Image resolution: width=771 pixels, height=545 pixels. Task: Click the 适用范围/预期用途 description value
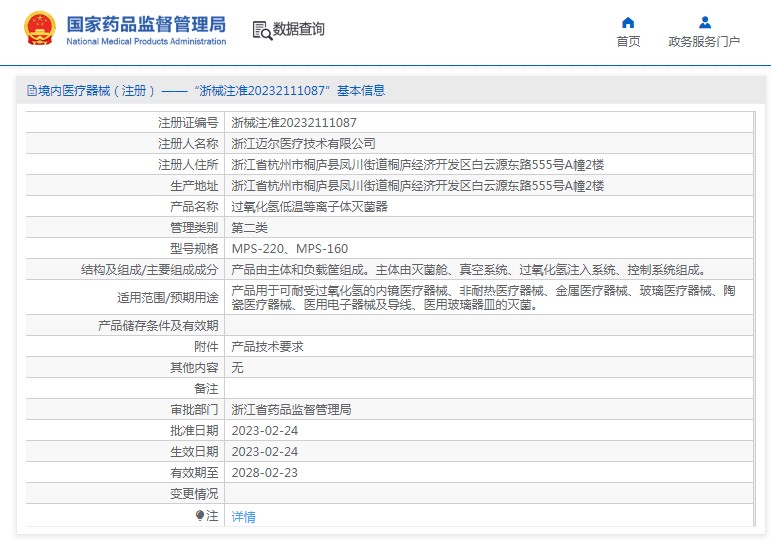[x=483, y=298]
